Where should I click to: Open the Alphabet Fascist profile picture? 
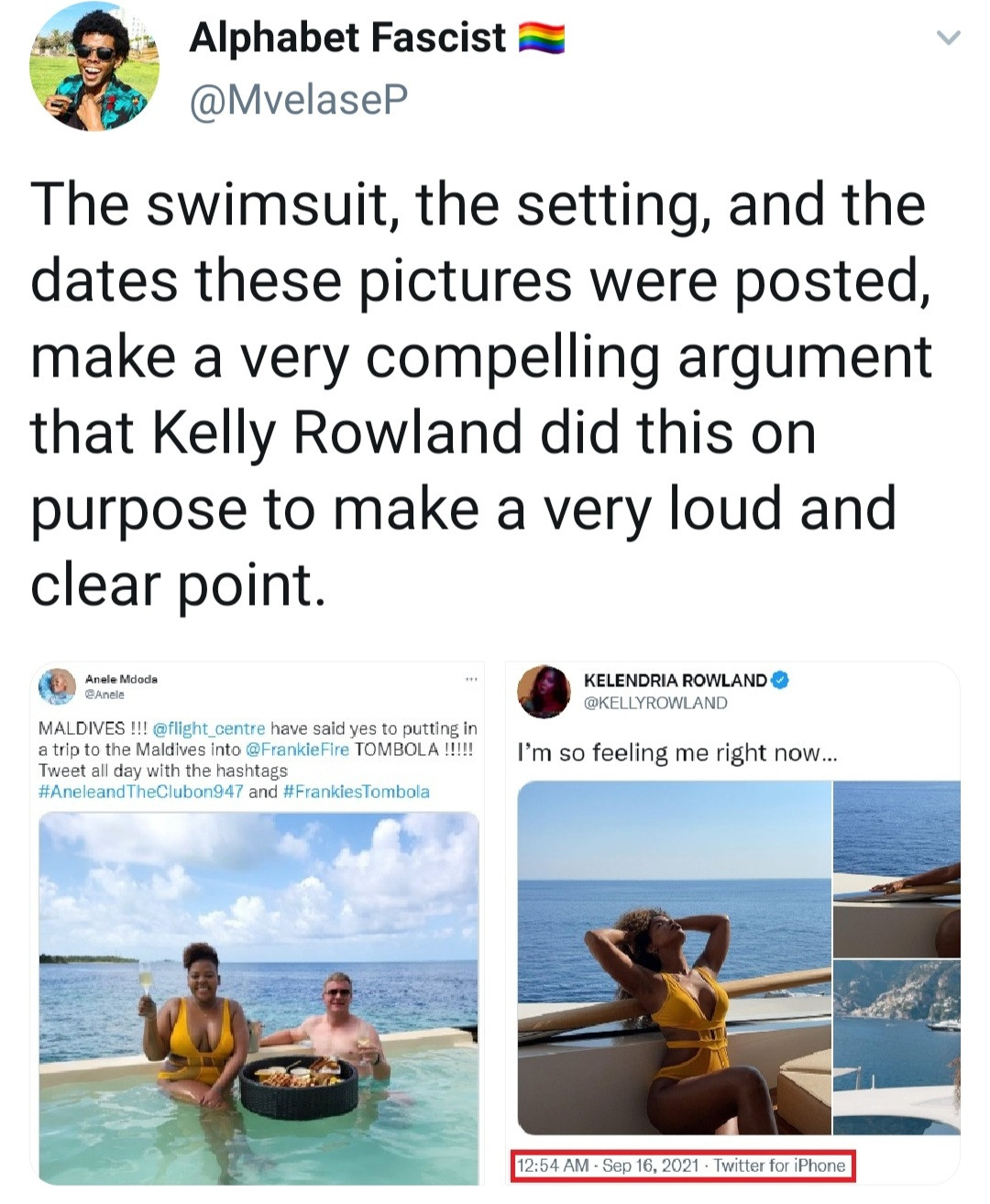coord(94,66)
